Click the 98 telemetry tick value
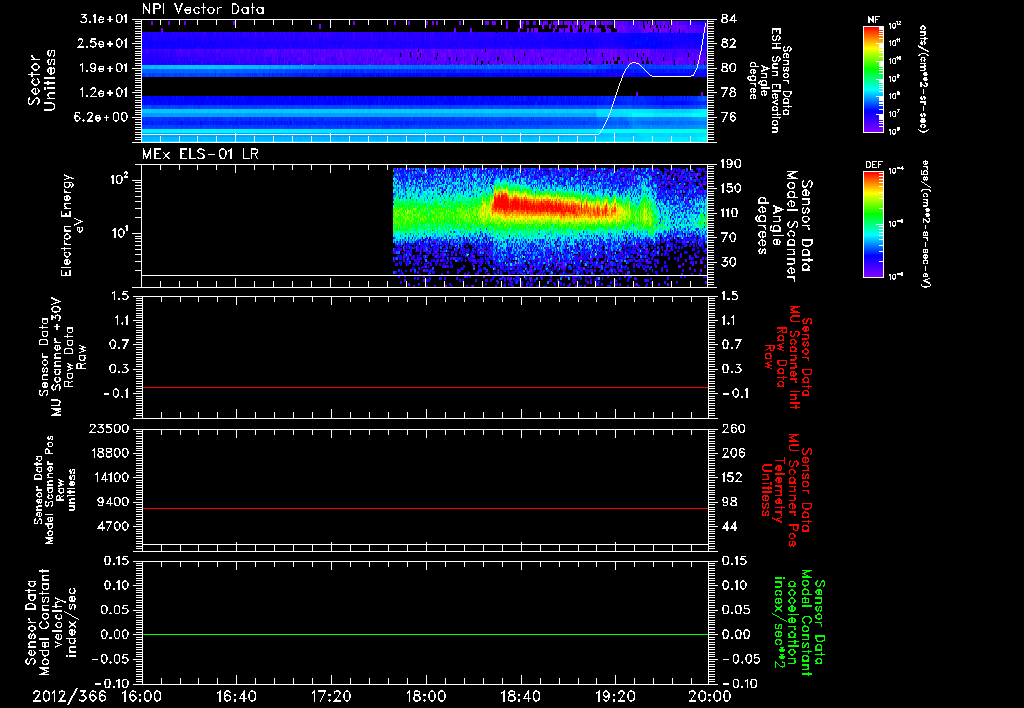The height and width of the screenshot is (708, 1024). coord(729,502)
